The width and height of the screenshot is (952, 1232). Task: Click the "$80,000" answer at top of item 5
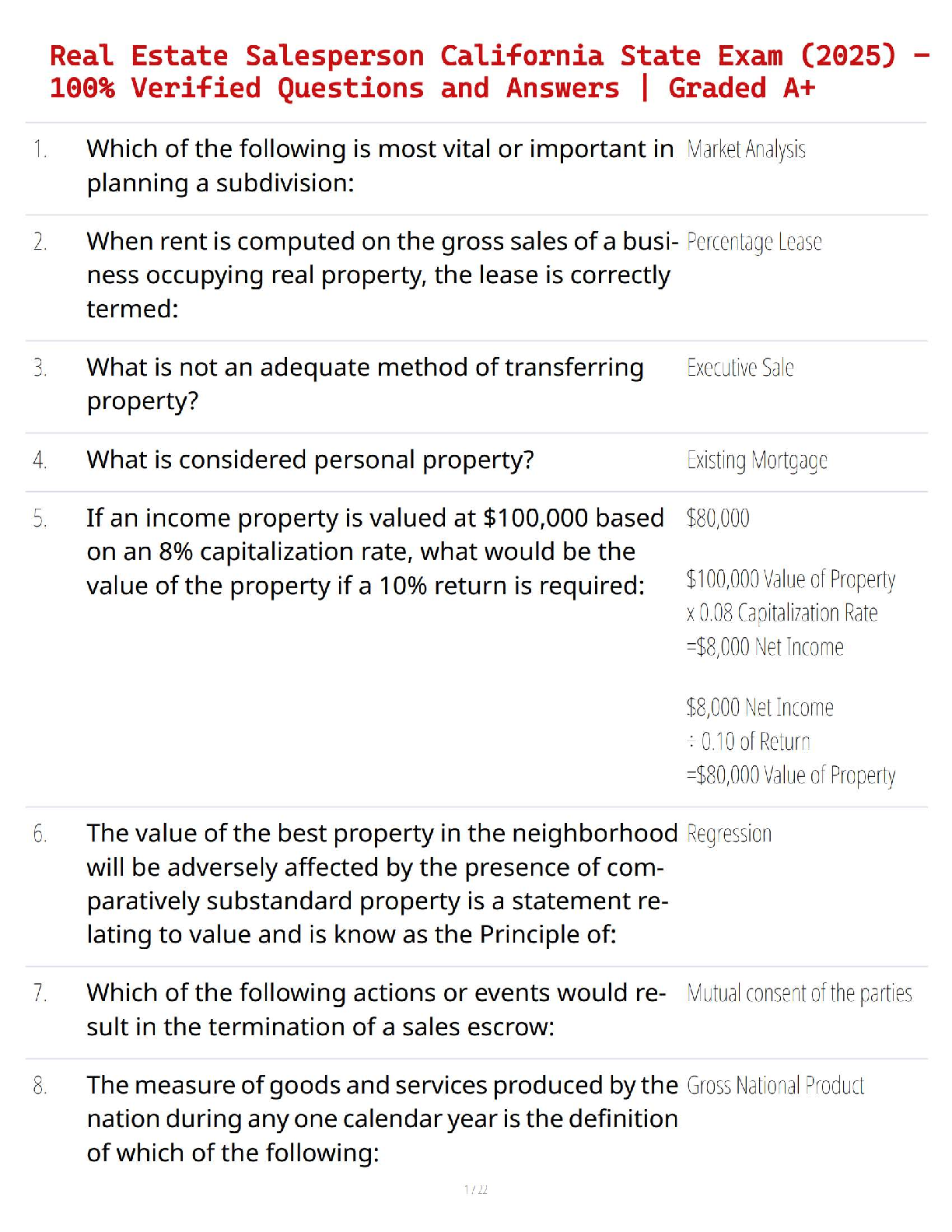[718, 518]
